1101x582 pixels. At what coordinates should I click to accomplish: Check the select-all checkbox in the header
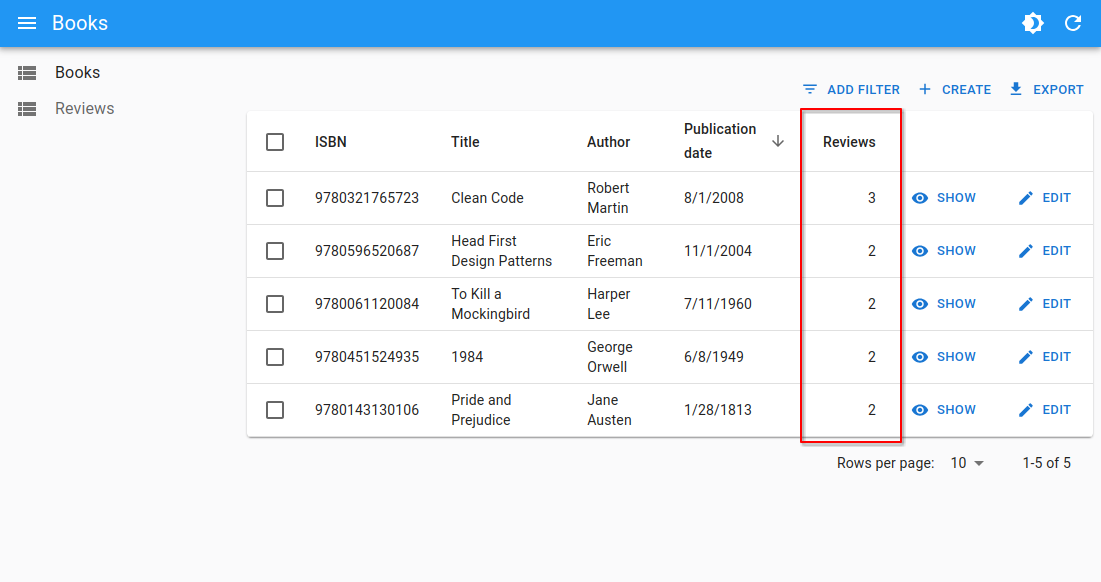275,142
